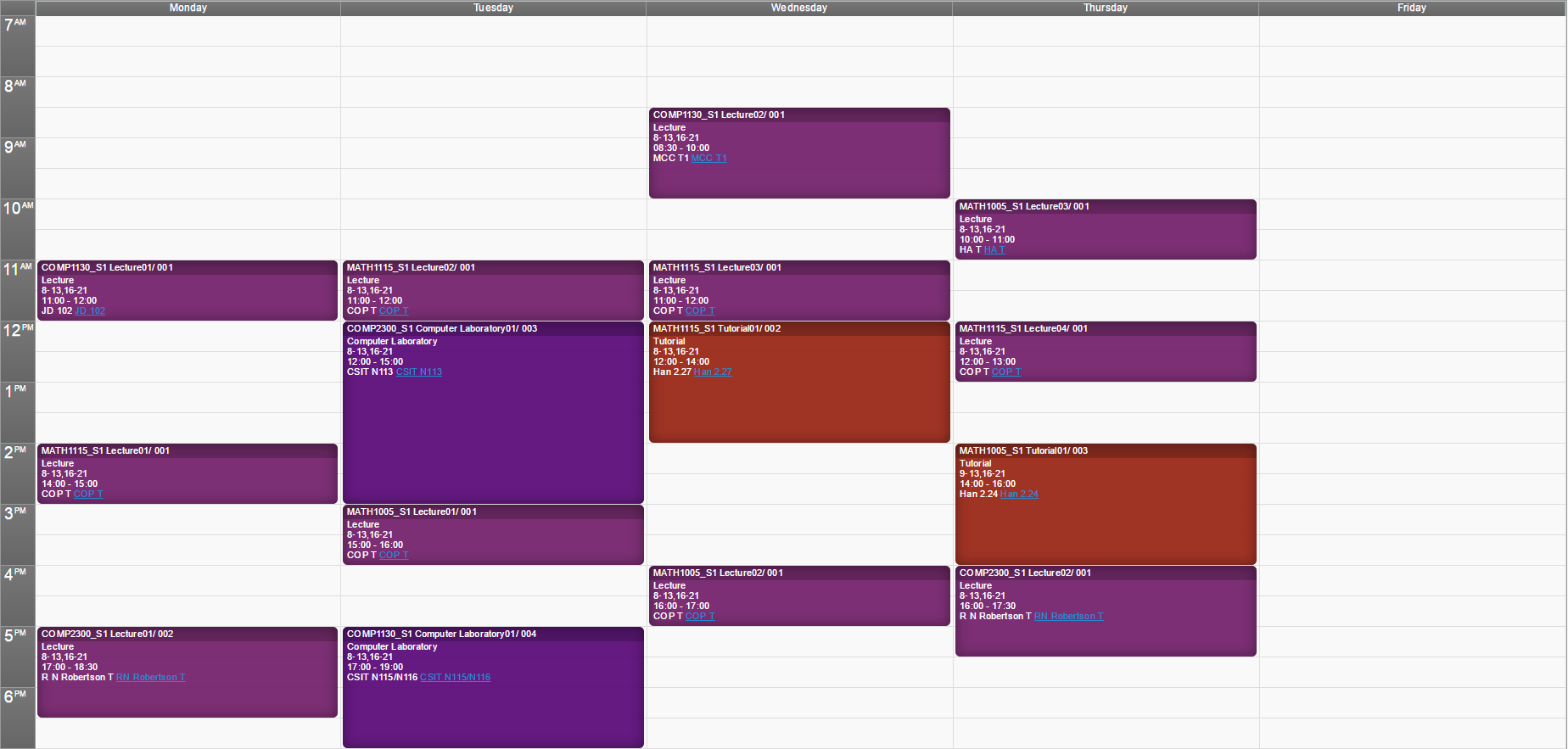Open COP T link in MATH1115 Lecture03
Viewport: 1568px width, 749px height.
click(700, 311)
